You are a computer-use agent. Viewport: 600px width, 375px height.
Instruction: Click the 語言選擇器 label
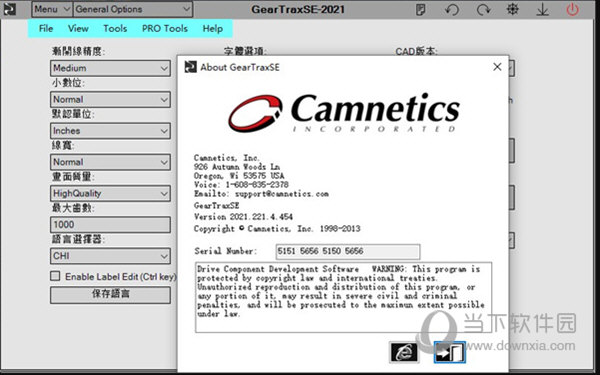tap(78, 240)
